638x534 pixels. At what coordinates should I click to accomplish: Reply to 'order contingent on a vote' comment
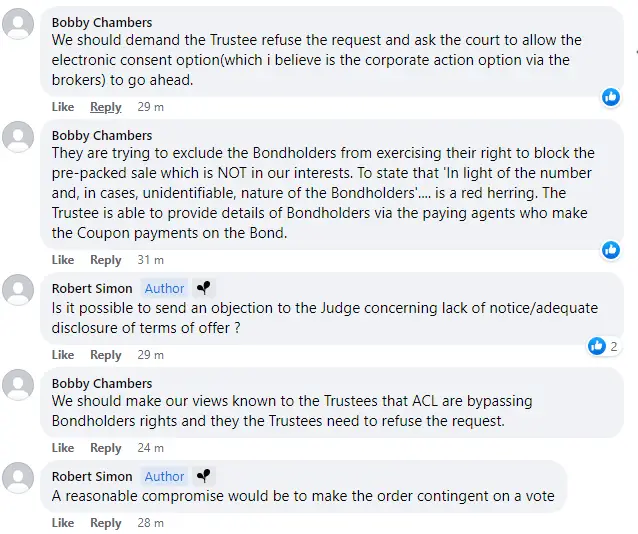pyautogui.click(x=106, y=523)
